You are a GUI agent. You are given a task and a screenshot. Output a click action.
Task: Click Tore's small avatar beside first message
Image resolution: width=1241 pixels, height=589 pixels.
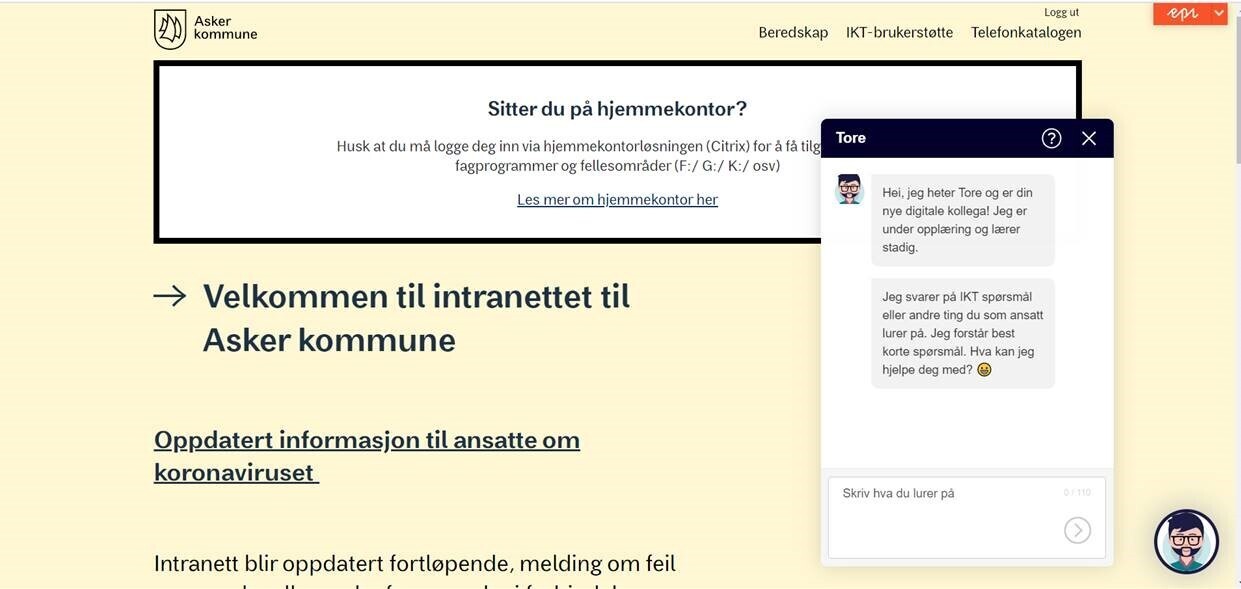pos(849,189)
